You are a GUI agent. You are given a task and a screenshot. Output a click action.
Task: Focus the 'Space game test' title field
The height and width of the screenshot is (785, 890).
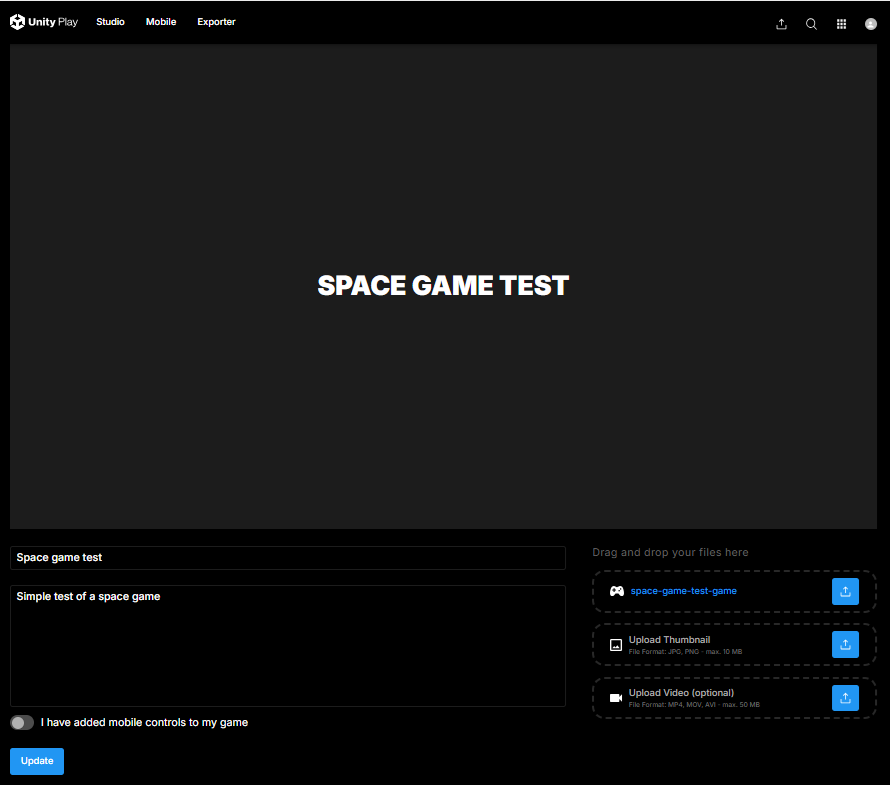coord(287,558)
